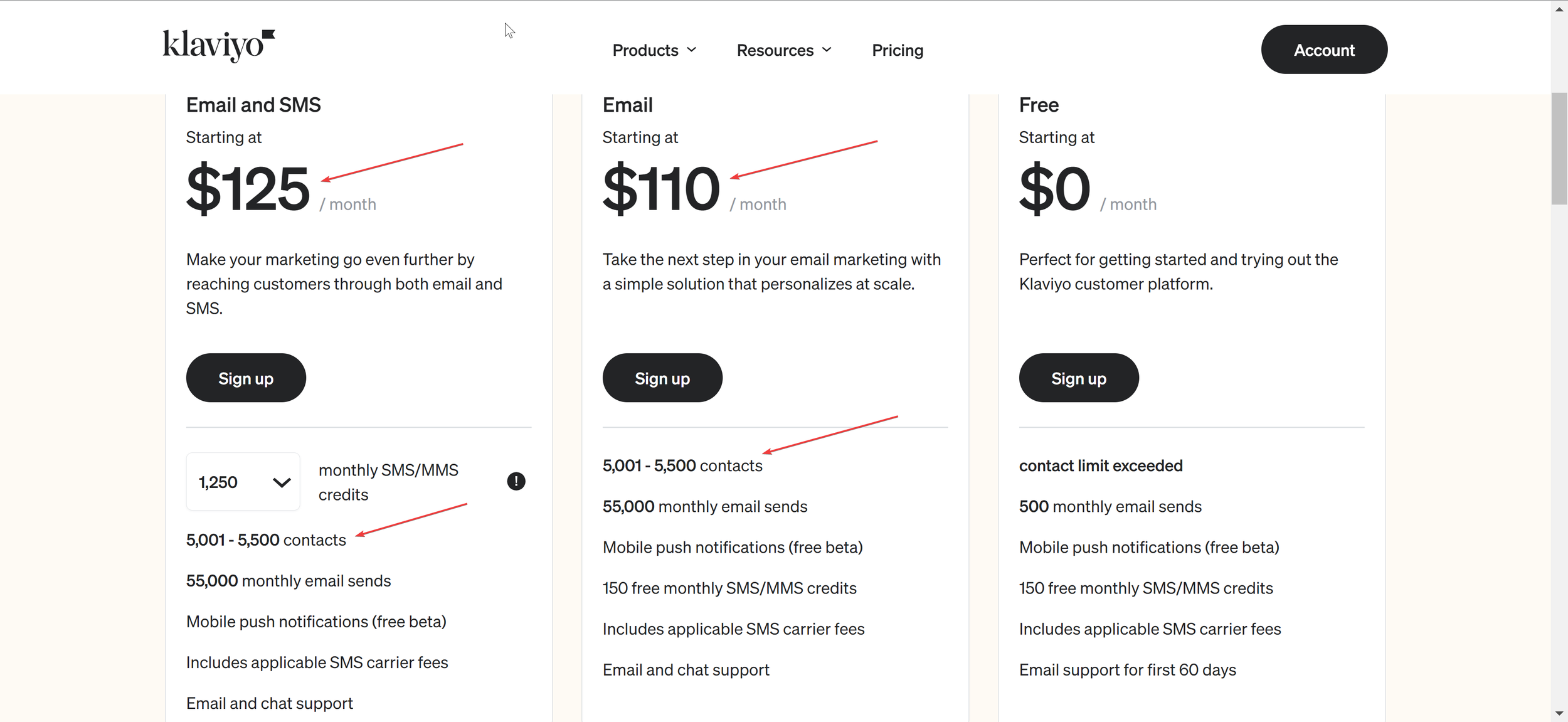Expand the Resources menu chevron
Viewport: 1568px width, 722px height.
[x=827, y=50]
